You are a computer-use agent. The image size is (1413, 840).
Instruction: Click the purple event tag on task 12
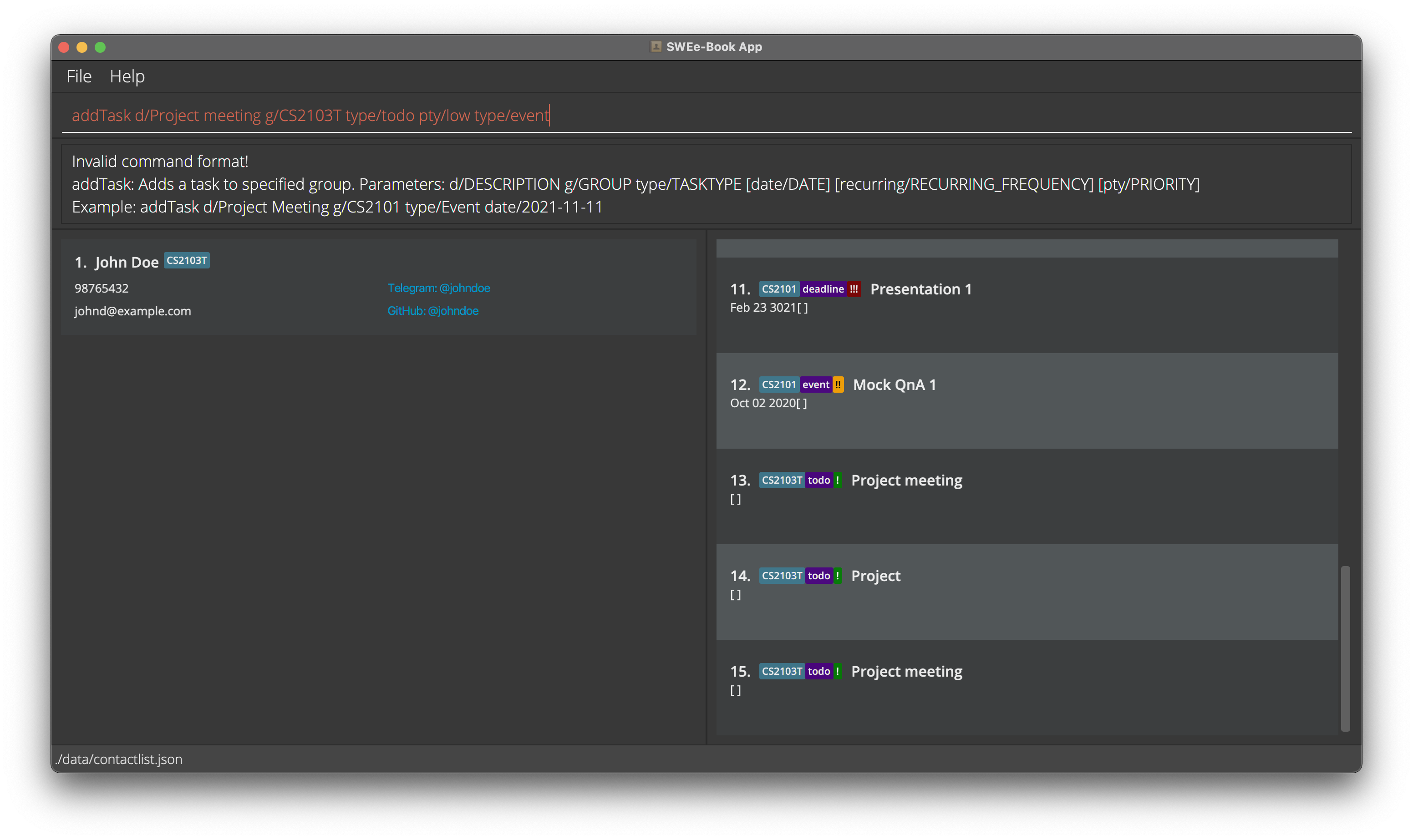[x=815, y=385]
